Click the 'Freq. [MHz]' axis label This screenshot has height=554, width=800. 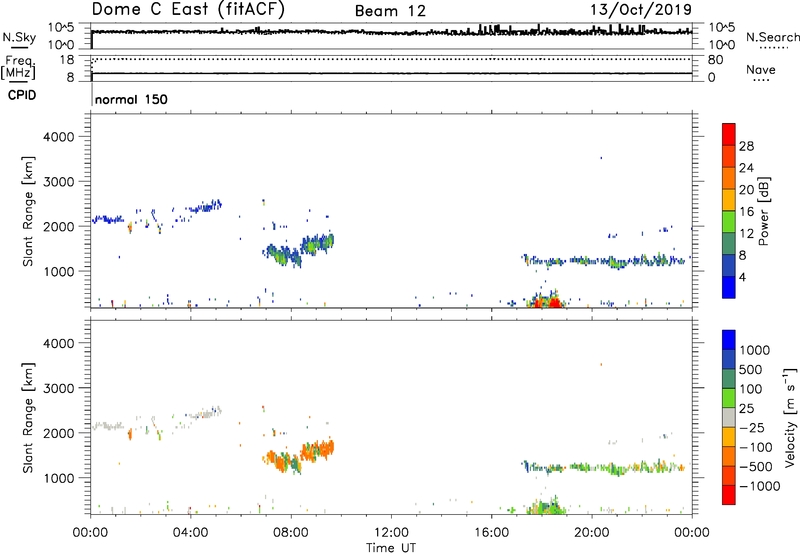click(x=18, y=67)
